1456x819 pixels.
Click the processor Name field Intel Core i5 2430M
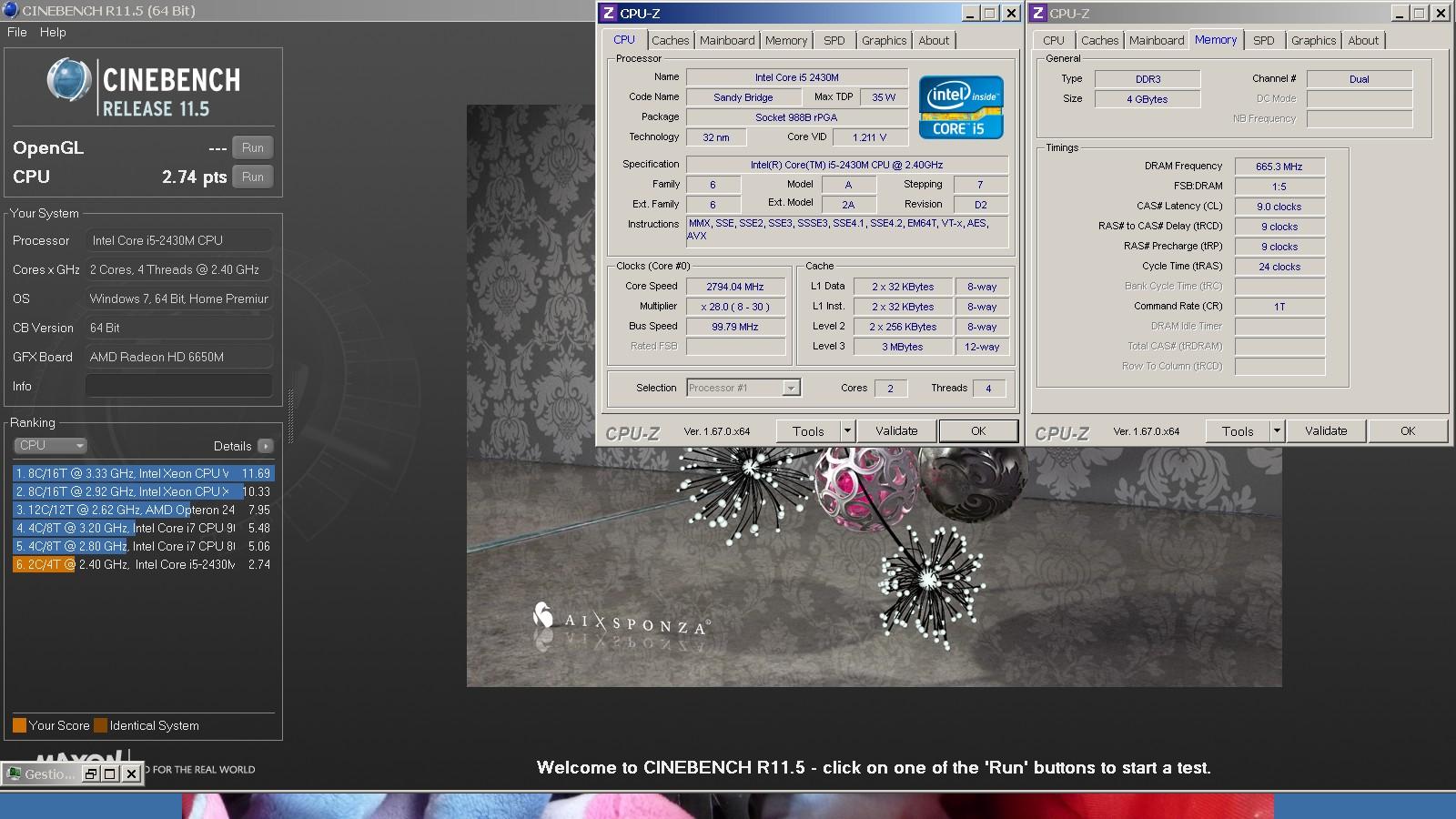796,77
